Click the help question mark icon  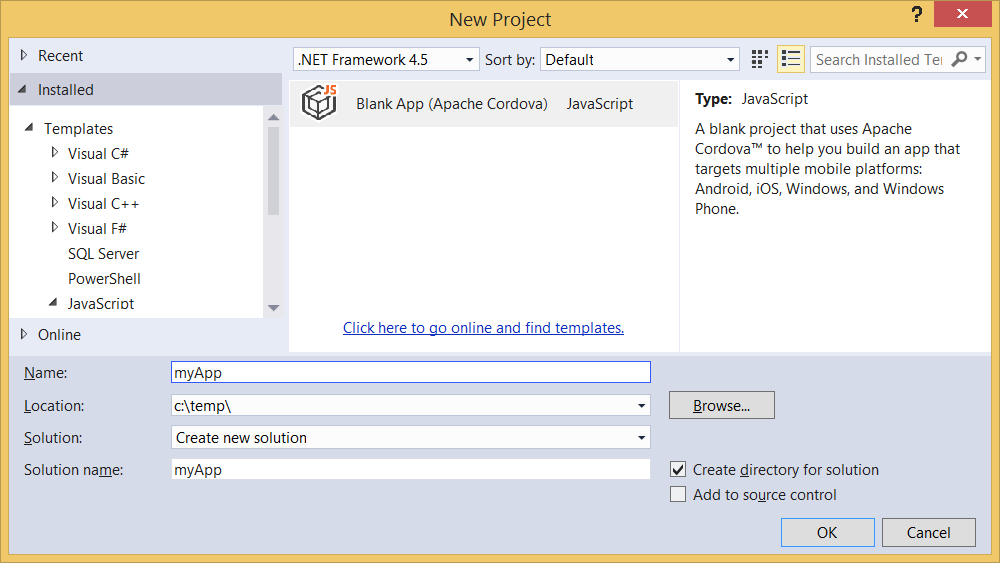tap(916, 14)
